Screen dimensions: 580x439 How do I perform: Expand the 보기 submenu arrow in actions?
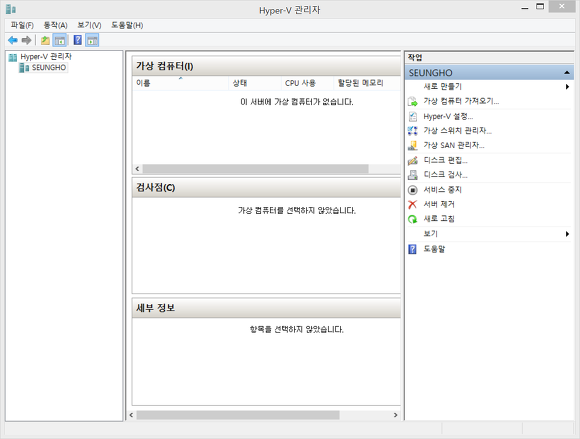567,234
